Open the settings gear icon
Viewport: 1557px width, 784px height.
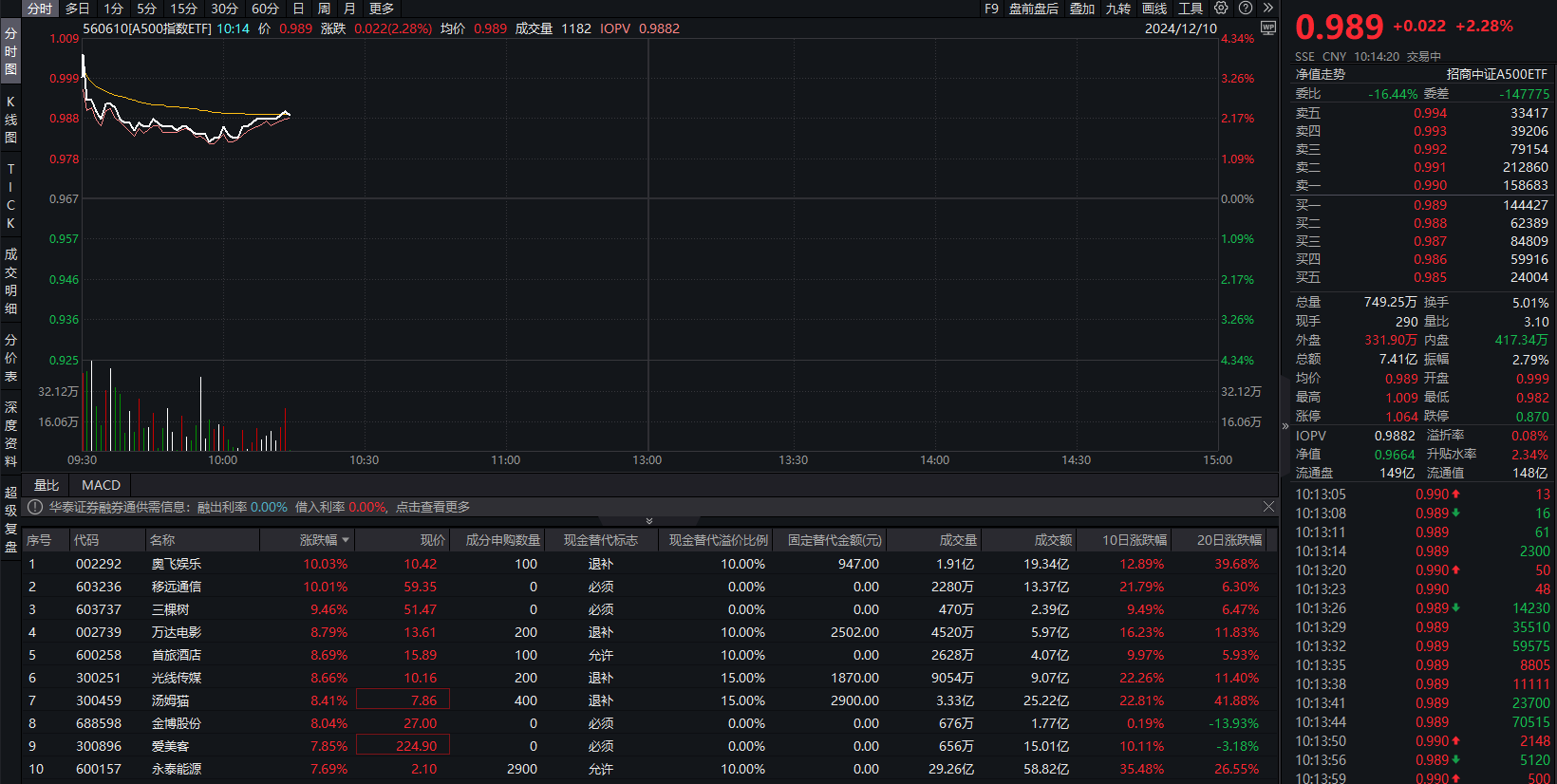pos(1221,9)
